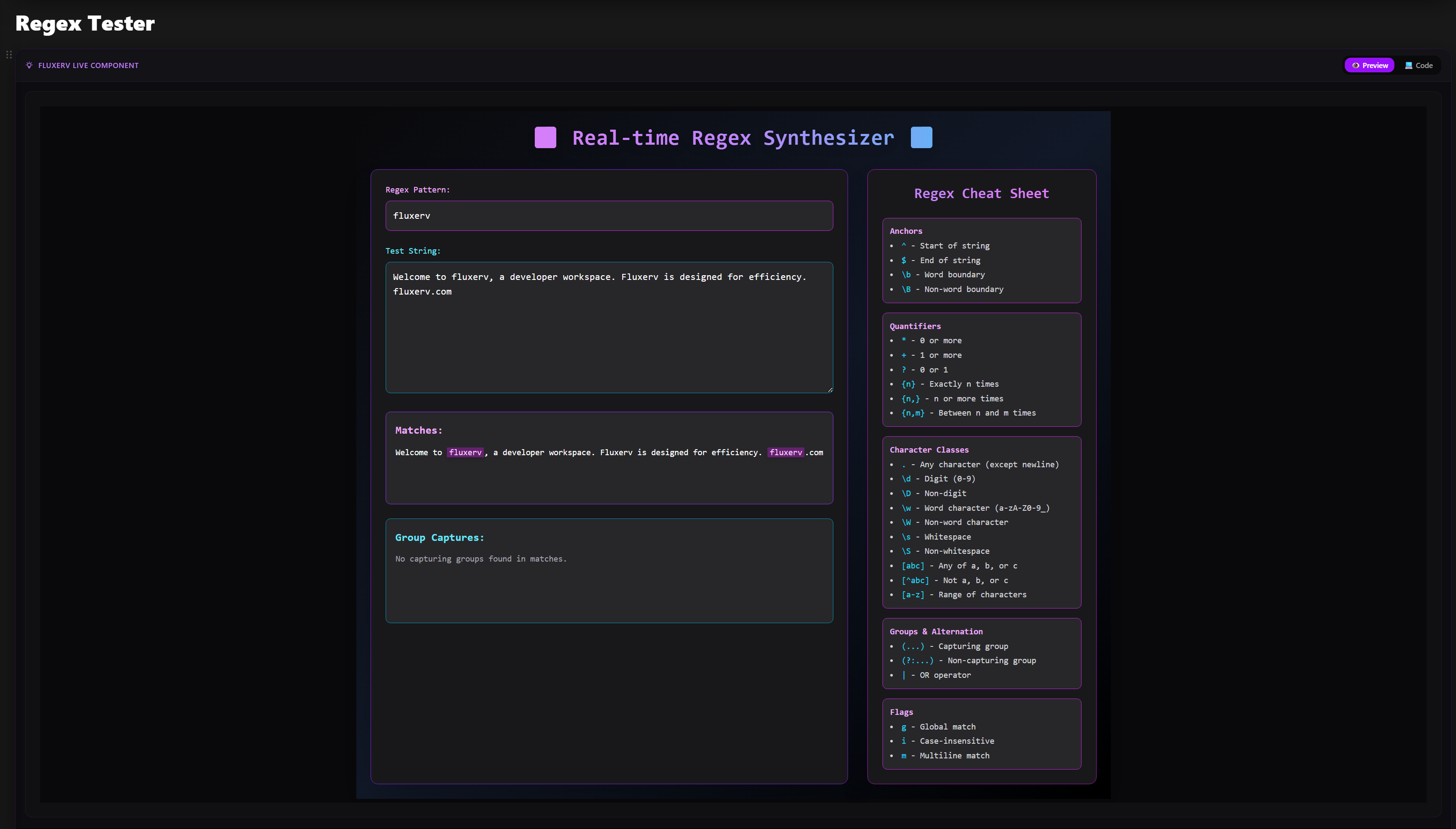Image resolution: width=1456 pixels, height=829 pixels.
Task: Click the 'Real-time Regex Synthesizer' title
Action: 733,138
